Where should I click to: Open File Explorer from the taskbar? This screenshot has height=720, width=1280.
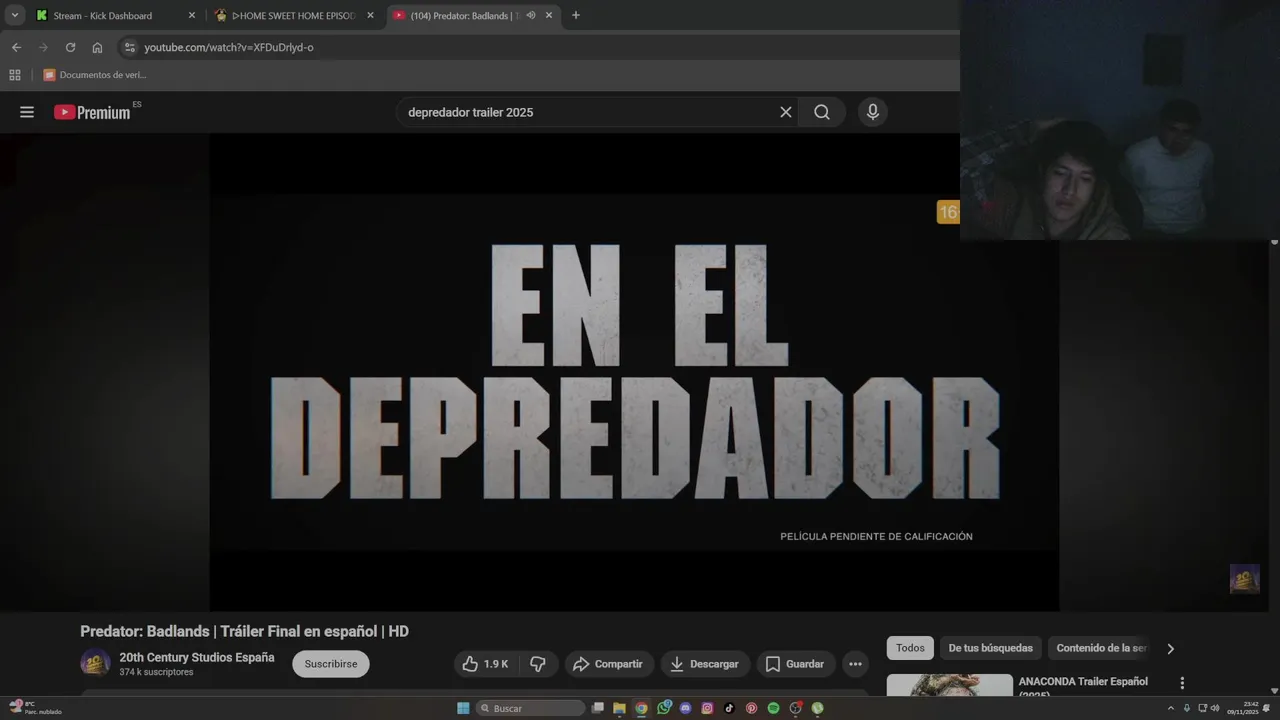(619, 708)
